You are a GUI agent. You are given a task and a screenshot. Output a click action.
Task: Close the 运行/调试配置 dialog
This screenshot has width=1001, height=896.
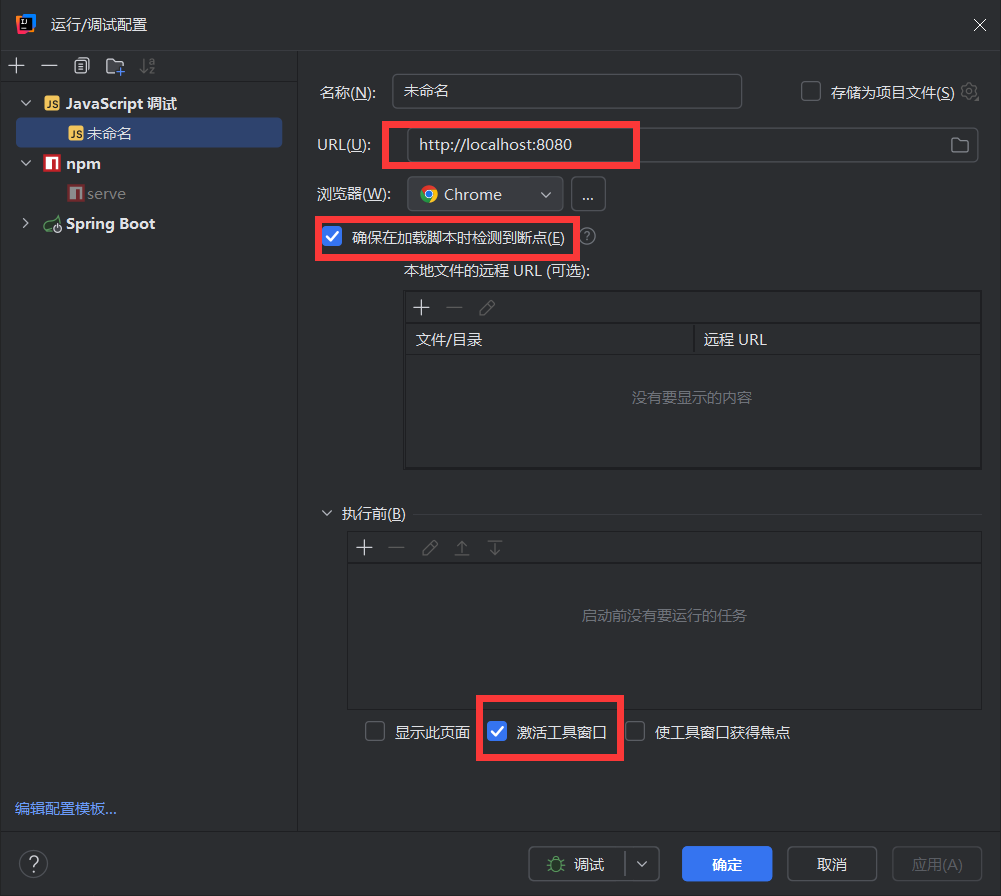click(x=979, y=25)
